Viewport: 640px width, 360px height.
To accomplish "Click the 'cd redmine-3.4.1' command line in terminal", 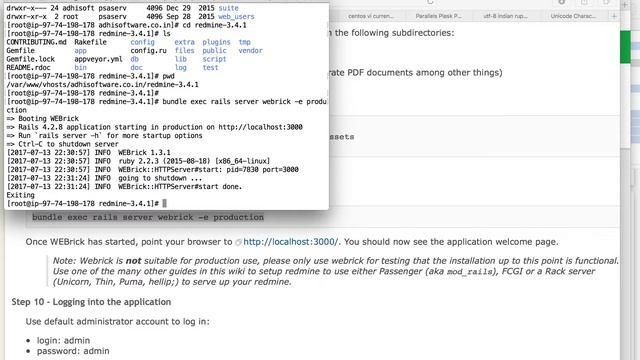I will [x=127, y=25].
